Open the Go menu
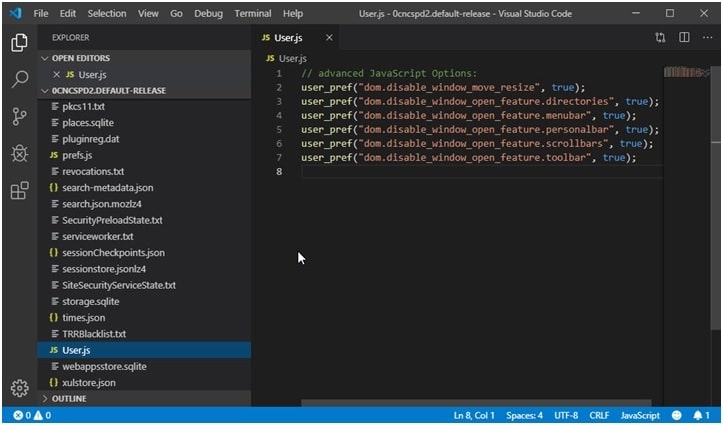 pyautogui.click(x=176, y=13)
